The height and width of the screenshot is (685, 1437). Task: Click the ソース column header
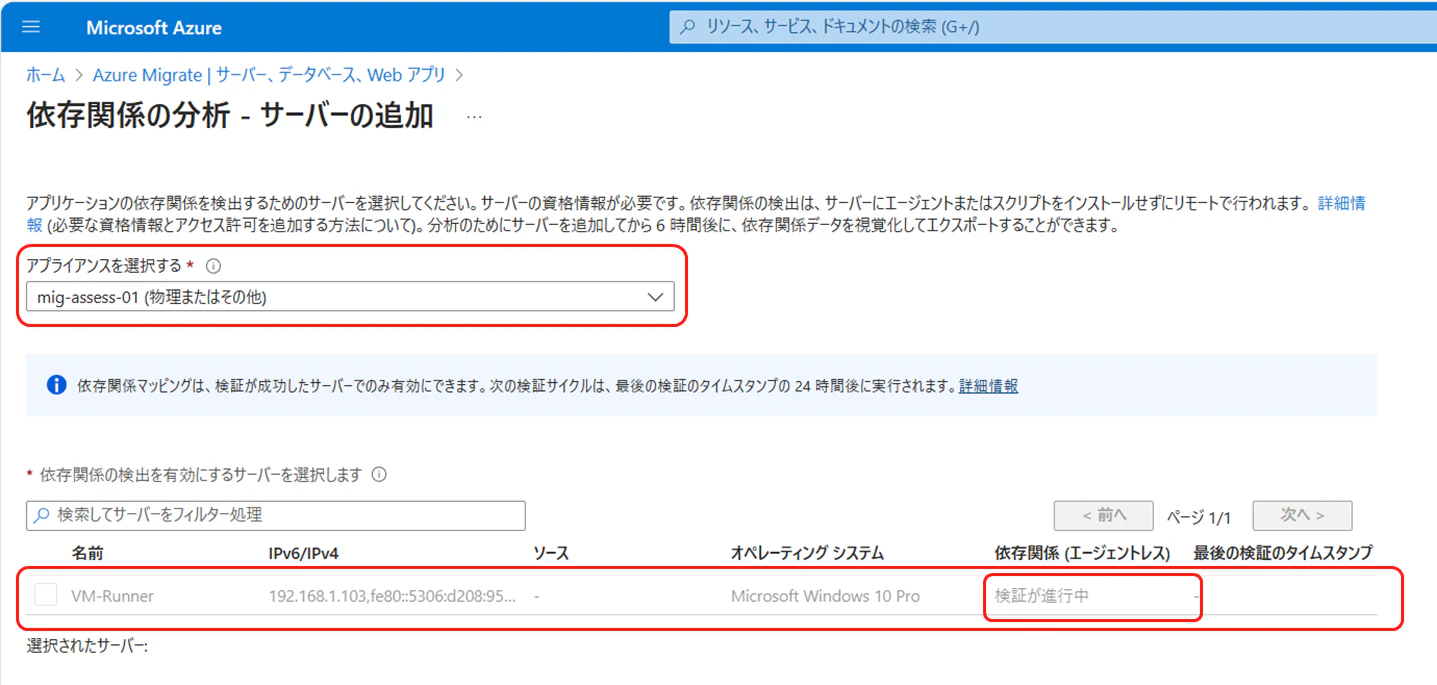(x=553, y=553)
